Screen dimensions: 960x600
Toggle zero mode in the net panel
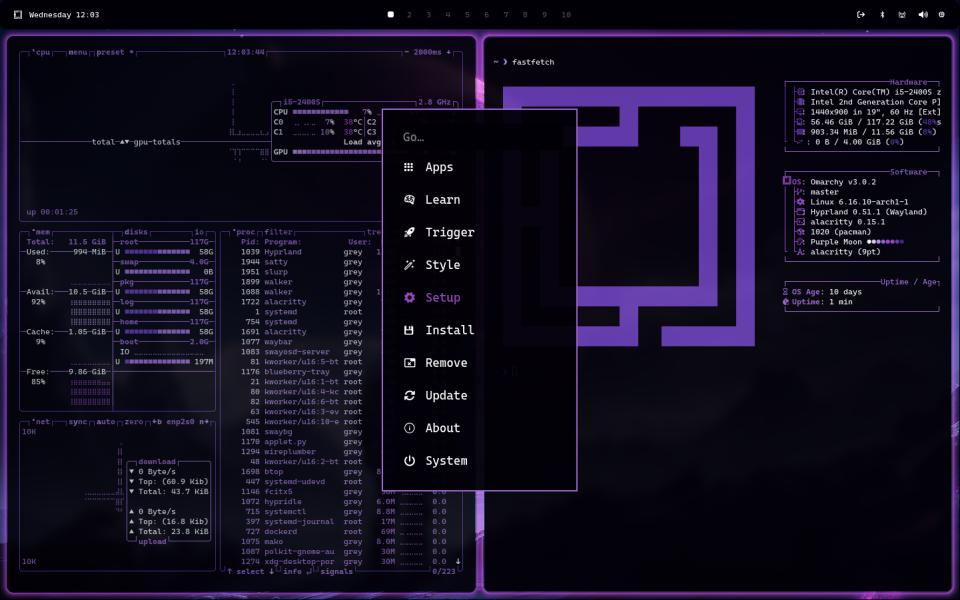(x=134, y=421)
